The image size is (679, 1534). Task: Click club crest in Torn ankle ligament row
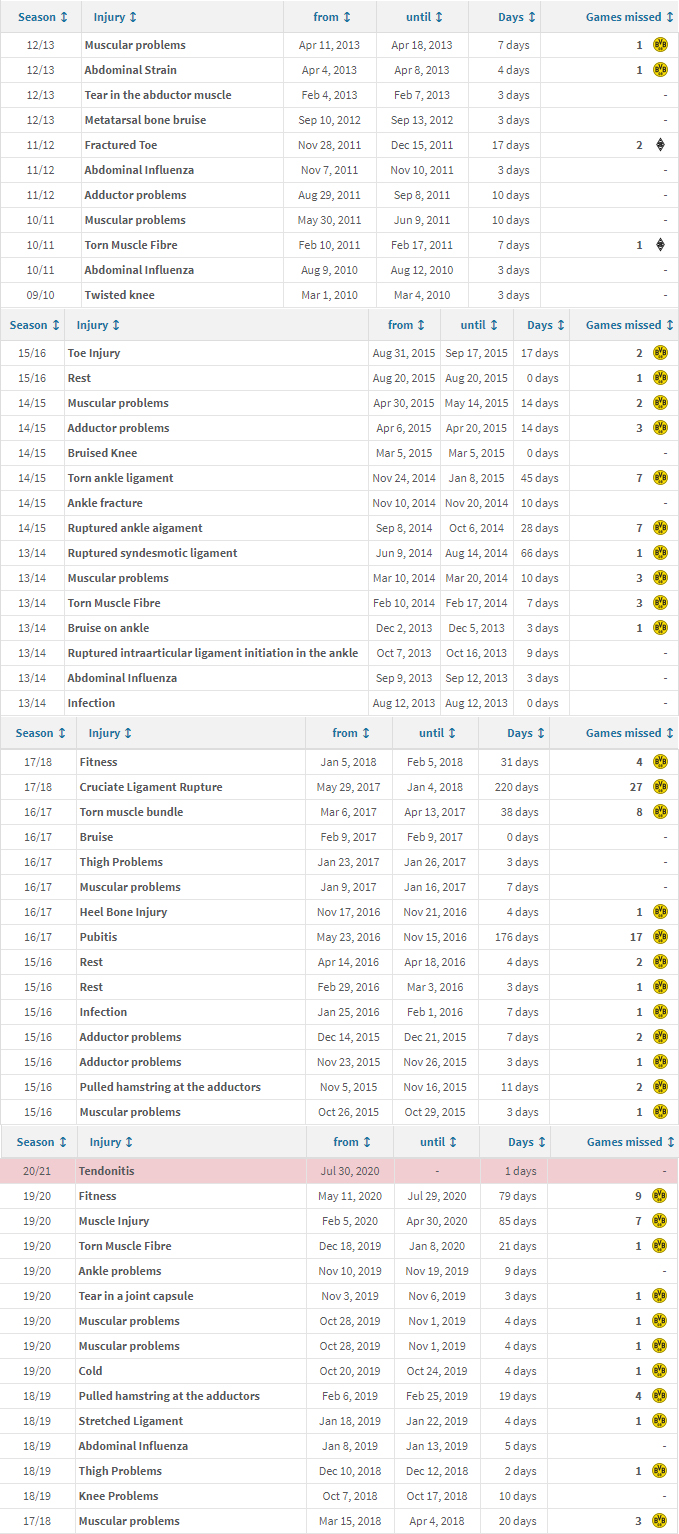coord(660,478)
